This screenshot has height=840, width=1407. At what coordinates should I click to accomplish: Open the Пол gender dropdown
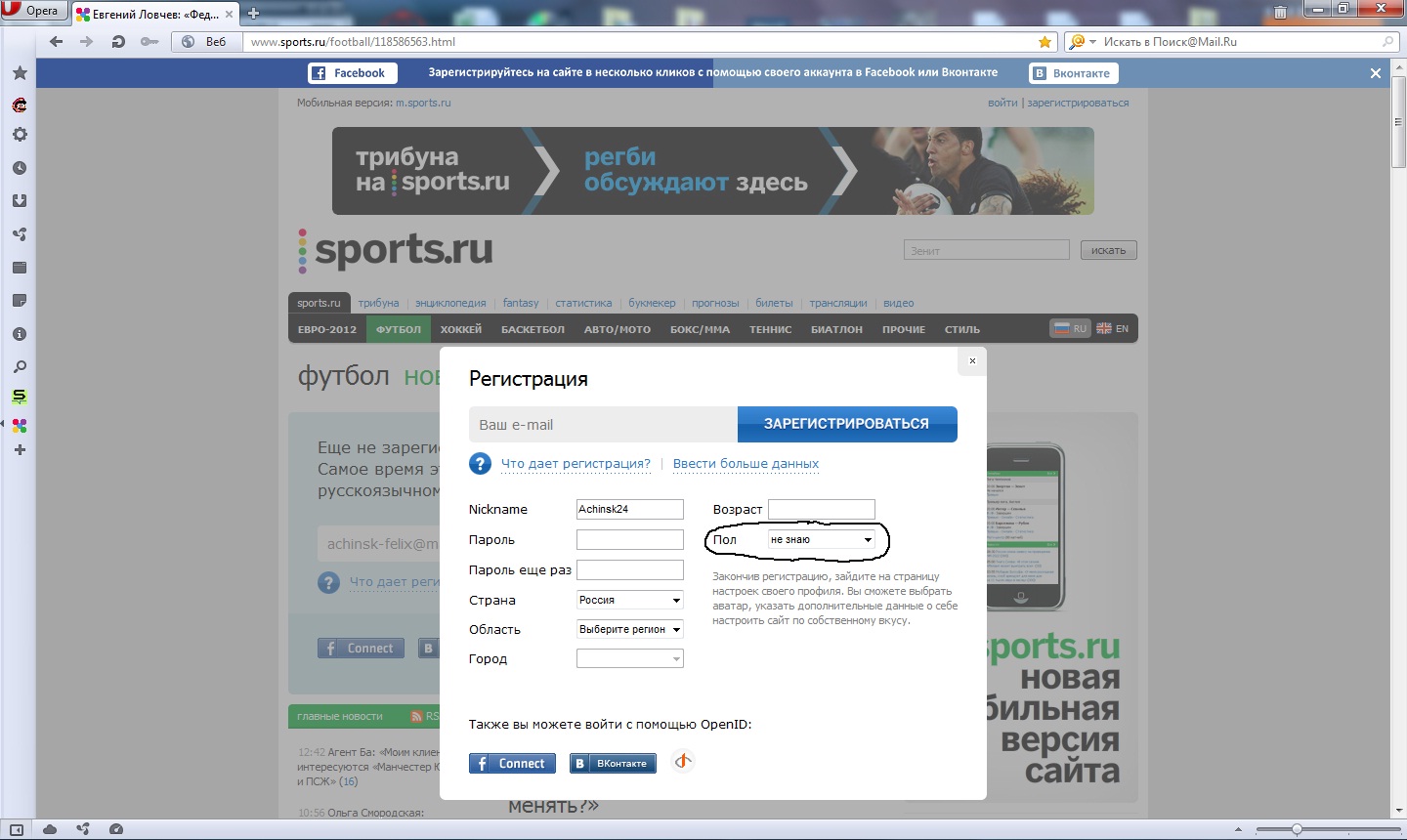coord(821,540)
